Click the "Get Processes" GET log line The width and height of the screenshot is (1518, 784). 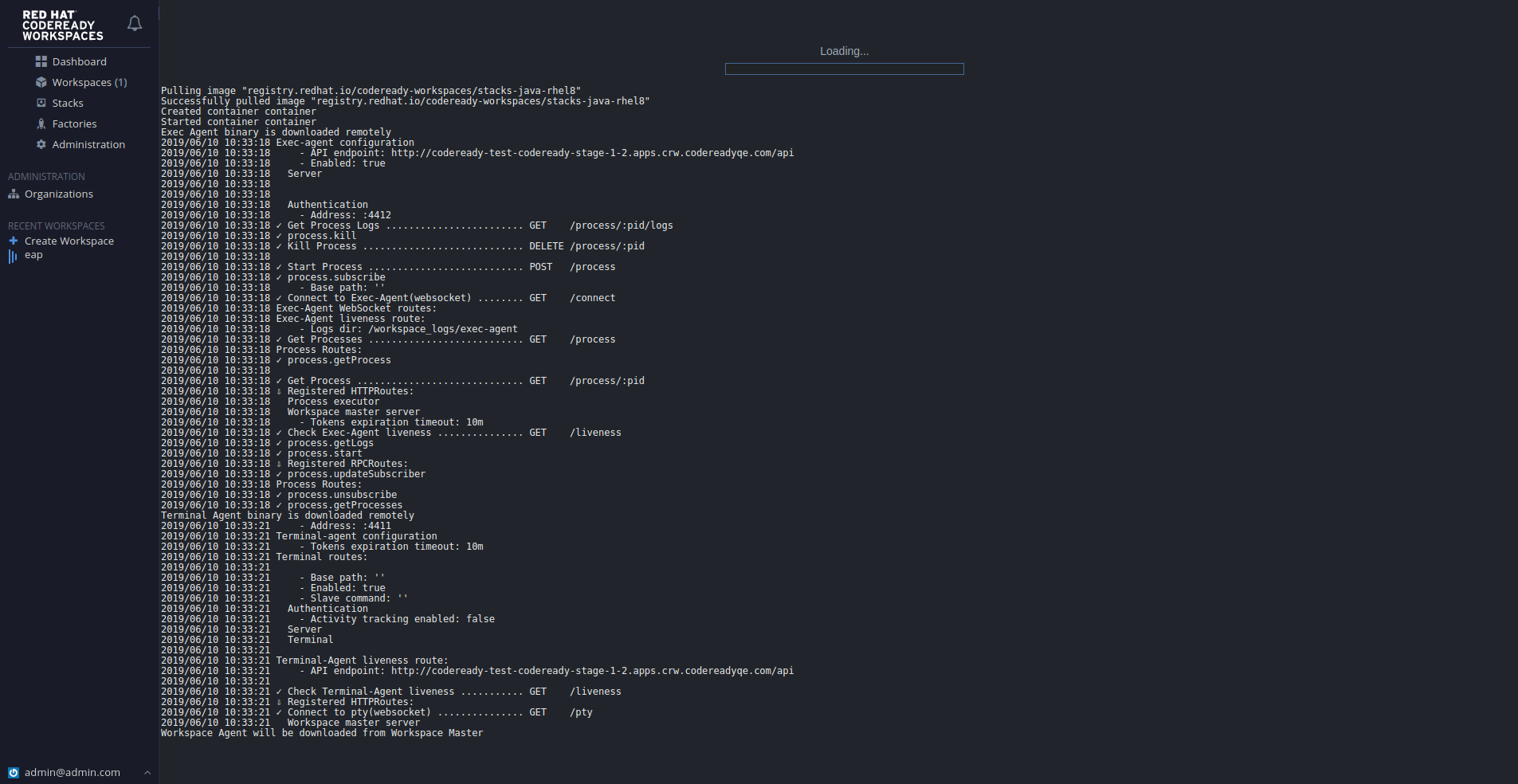point(388,339)
